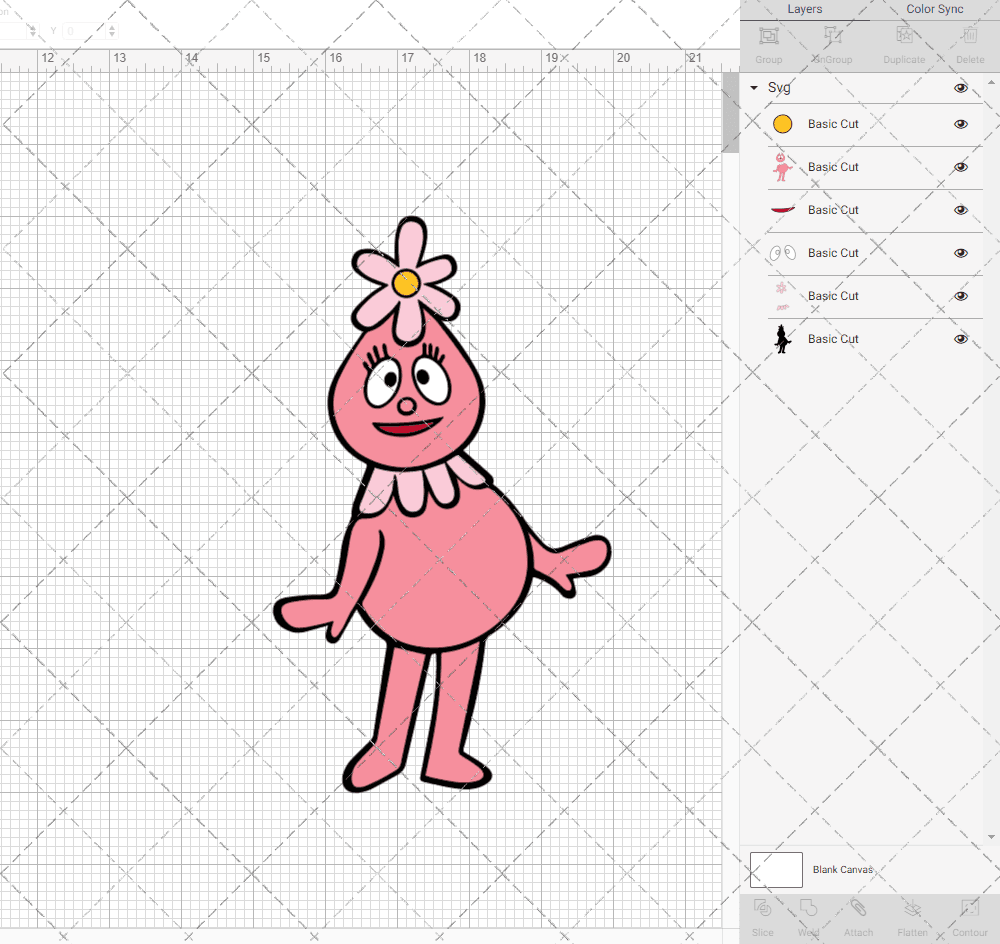1000x944 pixels.
Task: Select the white eyes layer thumbnail
Action: (x=783, y=253)
